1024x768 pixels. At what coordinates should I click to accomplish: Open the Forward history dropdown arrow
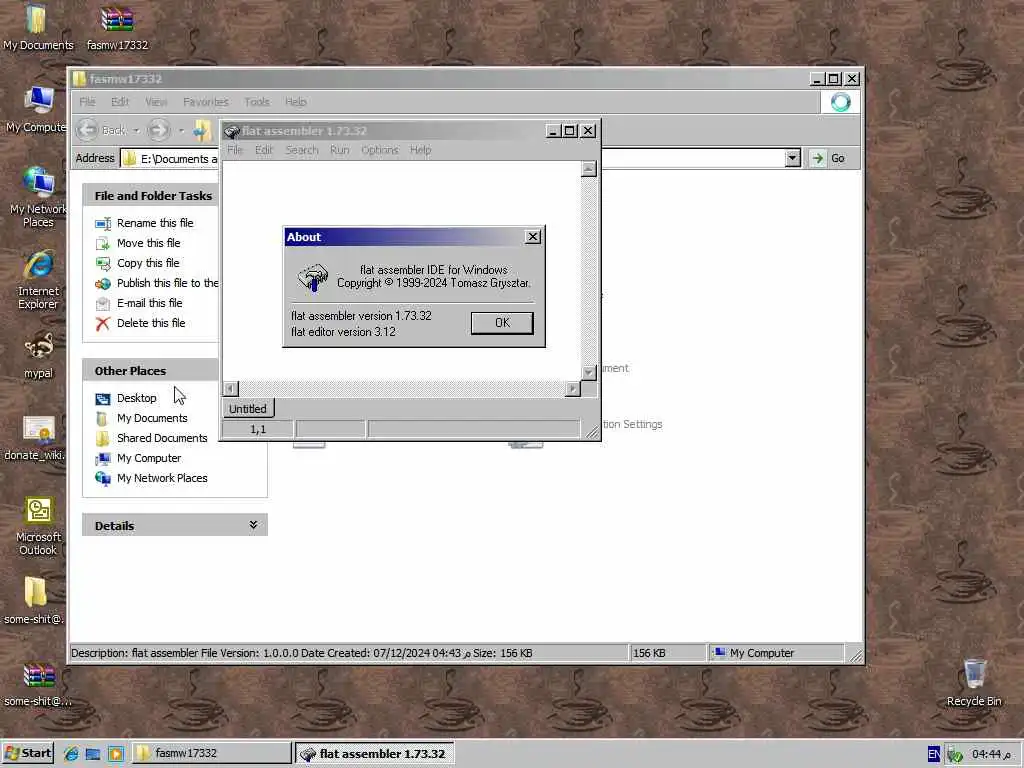pyautogui.click(x=181, y=131)
